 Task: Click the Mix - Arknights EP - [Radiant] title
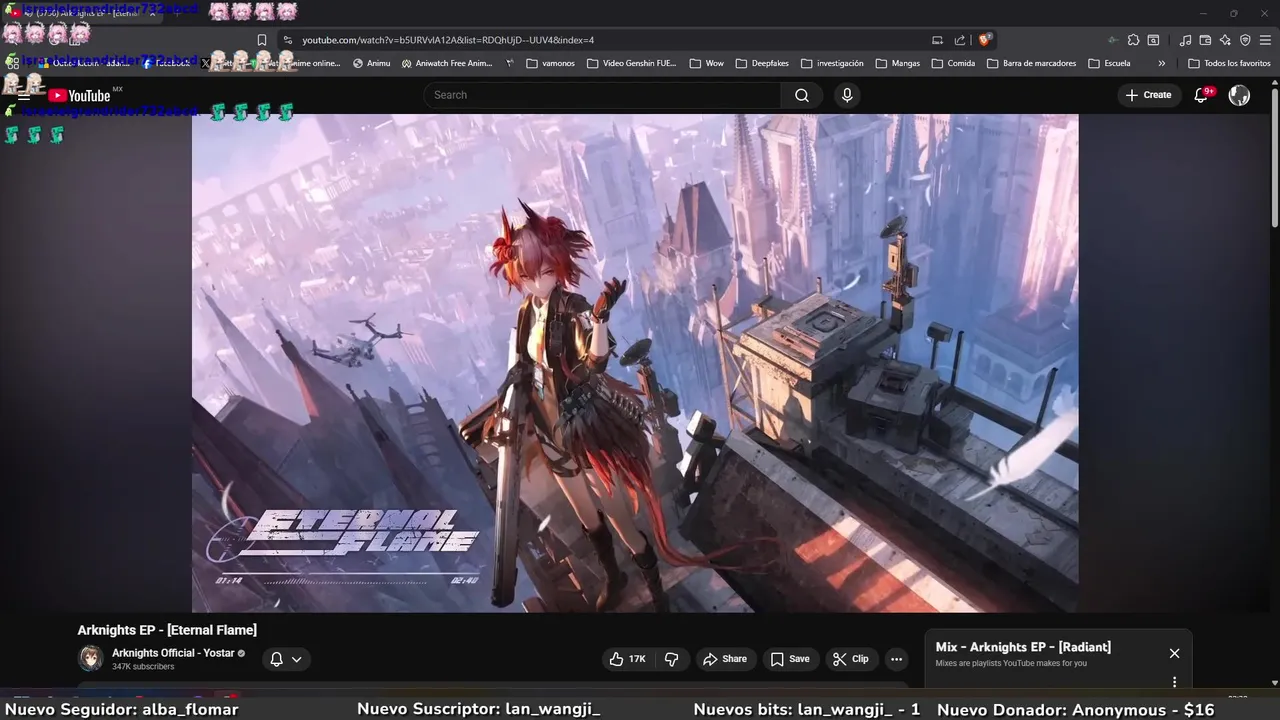[x=1023, y=647]
